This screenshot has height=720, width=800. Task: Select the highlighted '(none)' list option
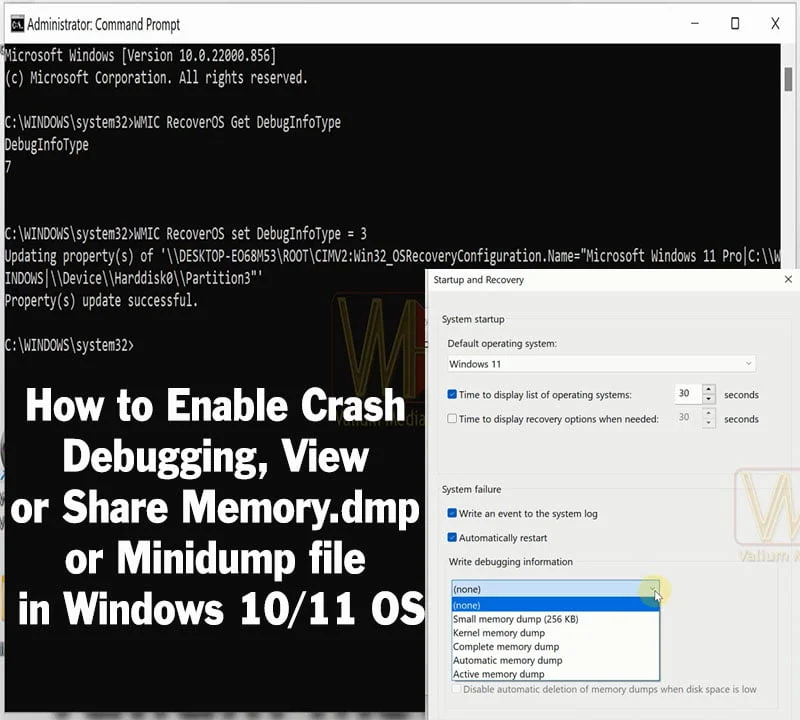[x=555, y=605]
